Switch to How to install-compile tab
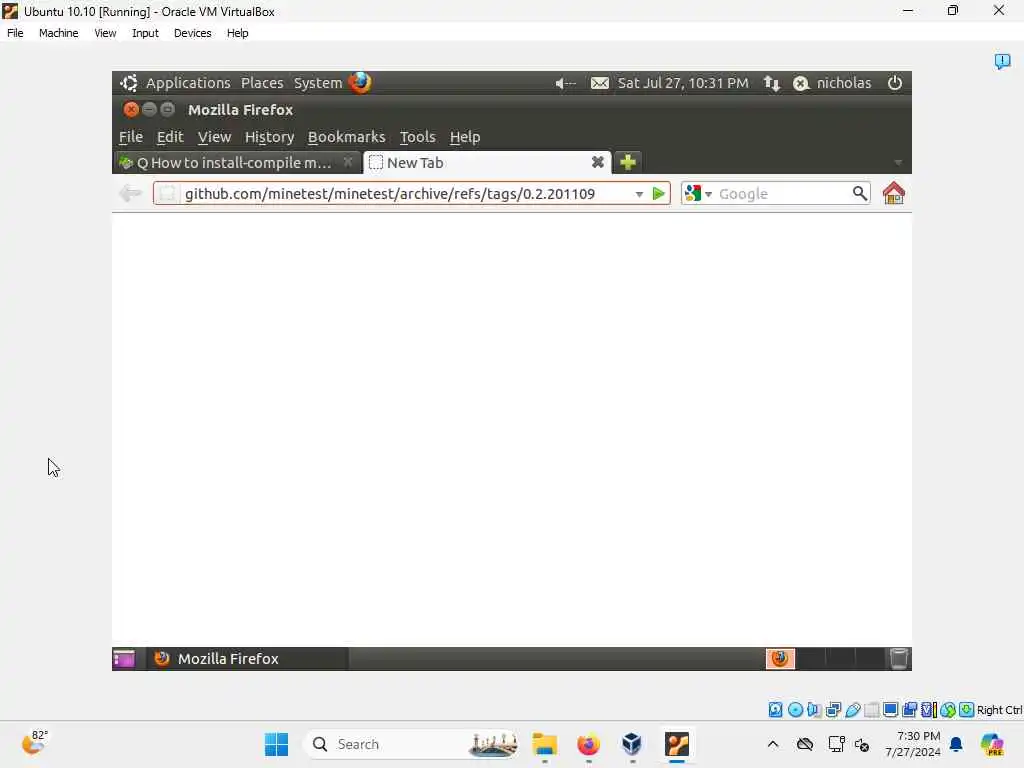The image size is (1024, 768). [236, 162]
